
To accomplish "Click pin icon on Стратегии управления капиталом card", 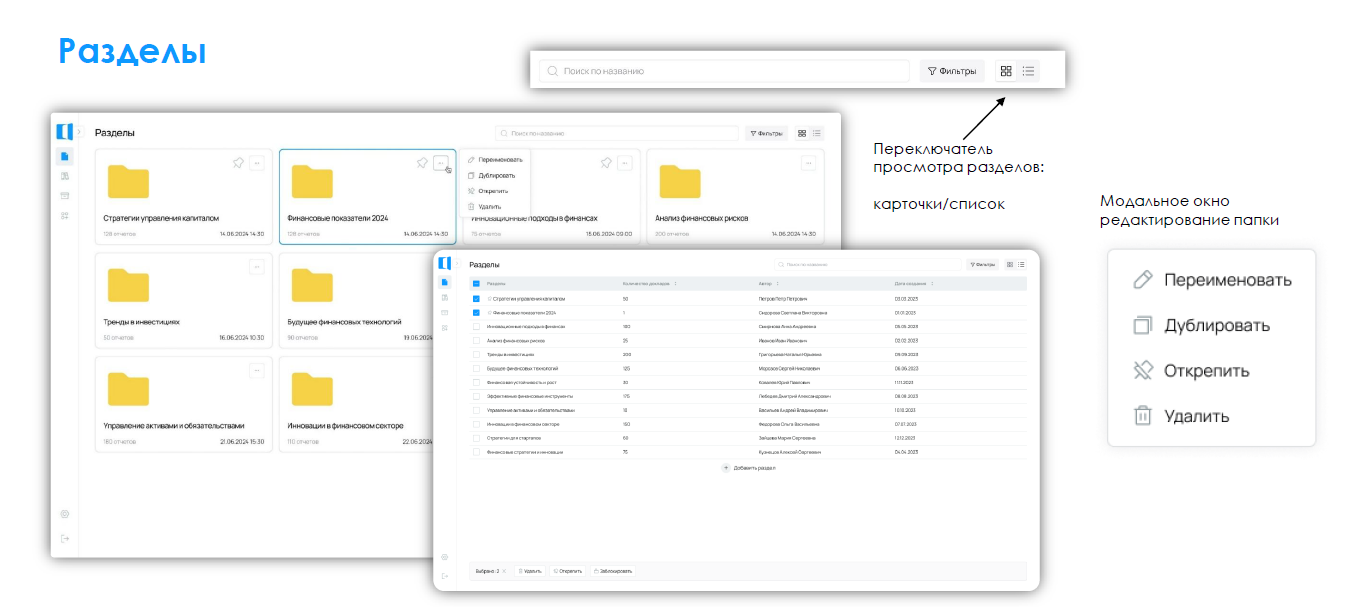I will point(238,163).
